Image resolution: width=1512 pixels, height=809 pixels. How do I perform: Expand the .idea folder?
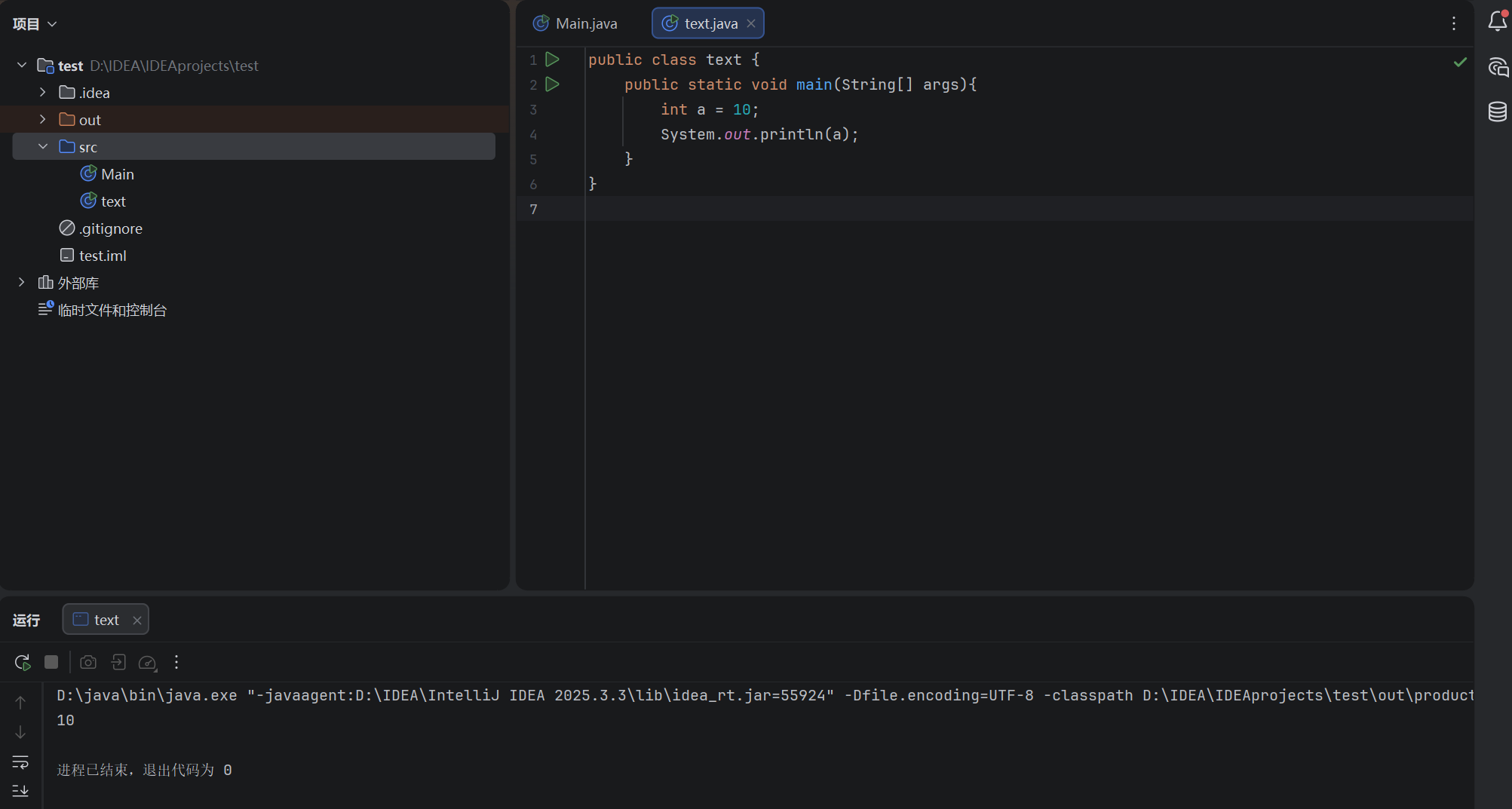tap(43, 93)
